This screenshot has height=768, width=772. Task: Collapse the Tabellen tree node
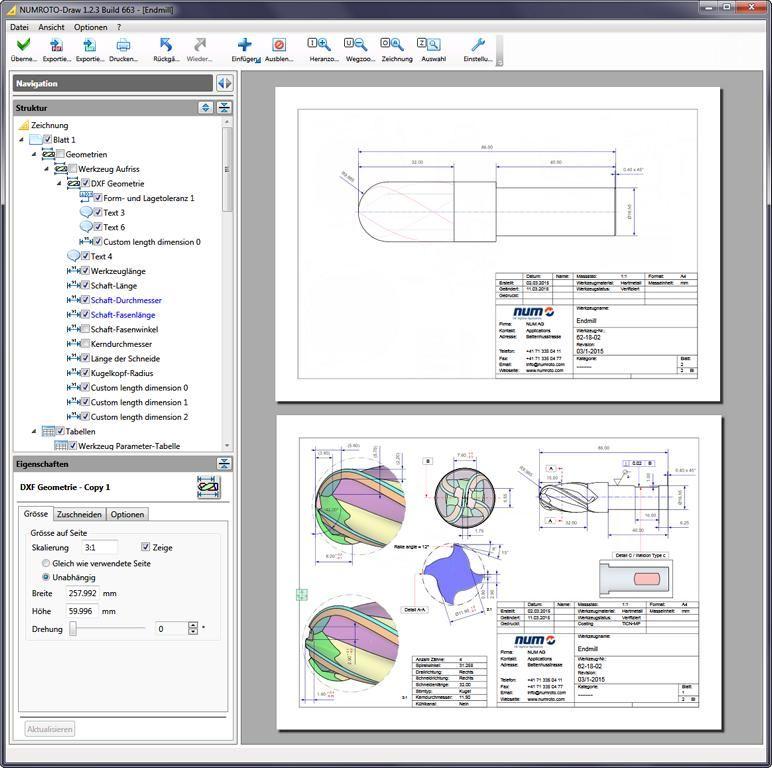(34, 431)
